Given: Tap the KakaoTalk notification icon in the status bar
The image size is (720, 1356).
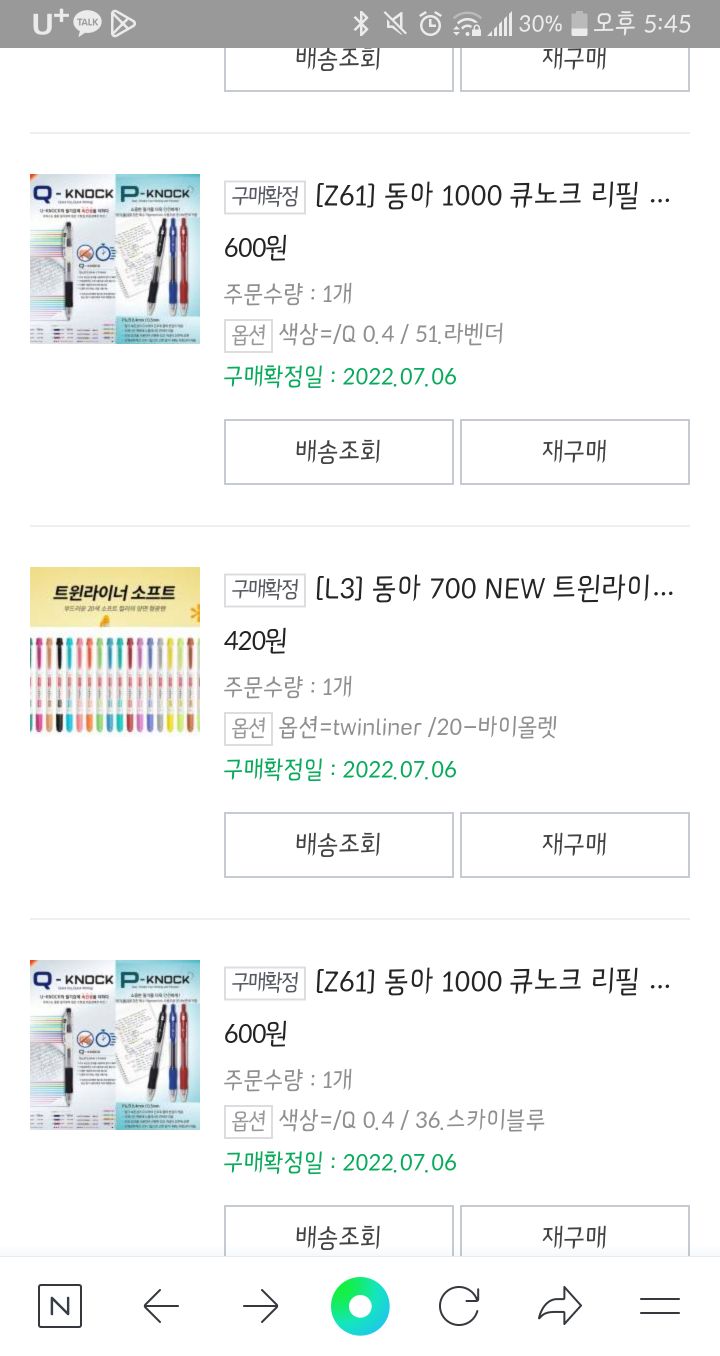Looking at the screenshot, I should pyautogui.click(x=87, y=23).
